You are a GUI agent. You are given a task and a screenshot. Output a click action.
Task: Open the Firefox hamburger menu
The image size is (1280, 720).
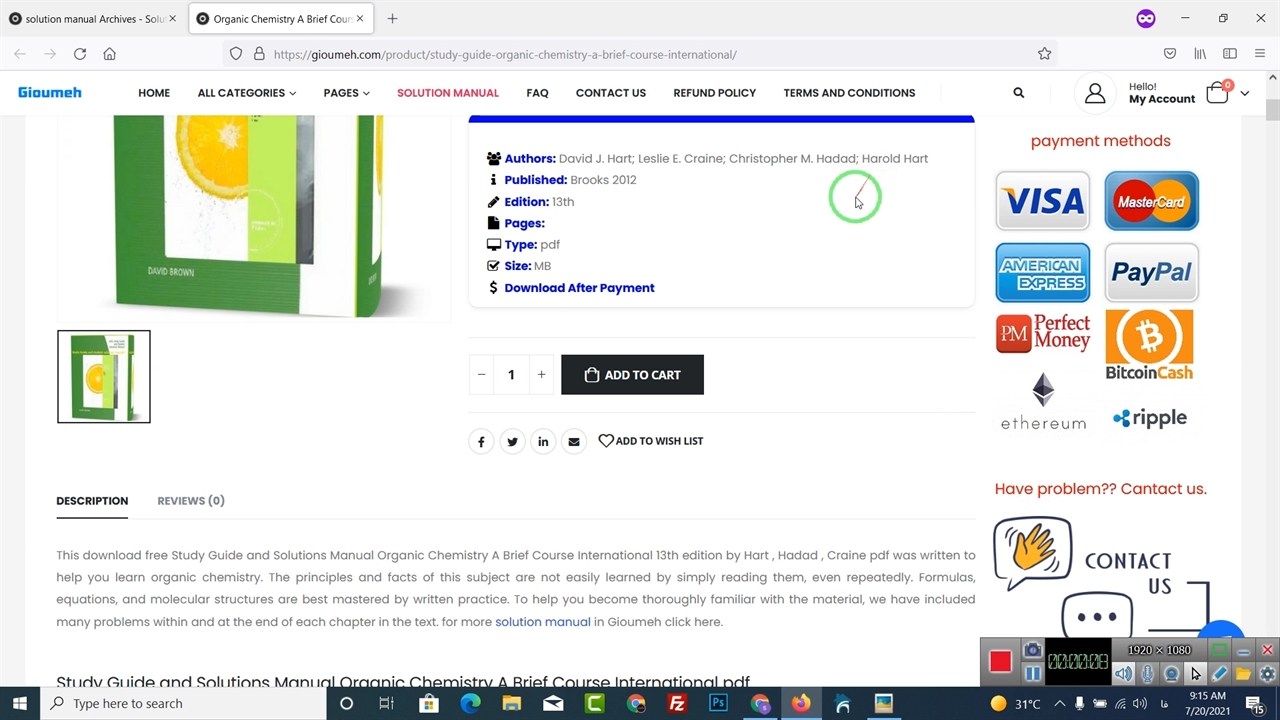pyautogui.click(x=1260, y=54)
